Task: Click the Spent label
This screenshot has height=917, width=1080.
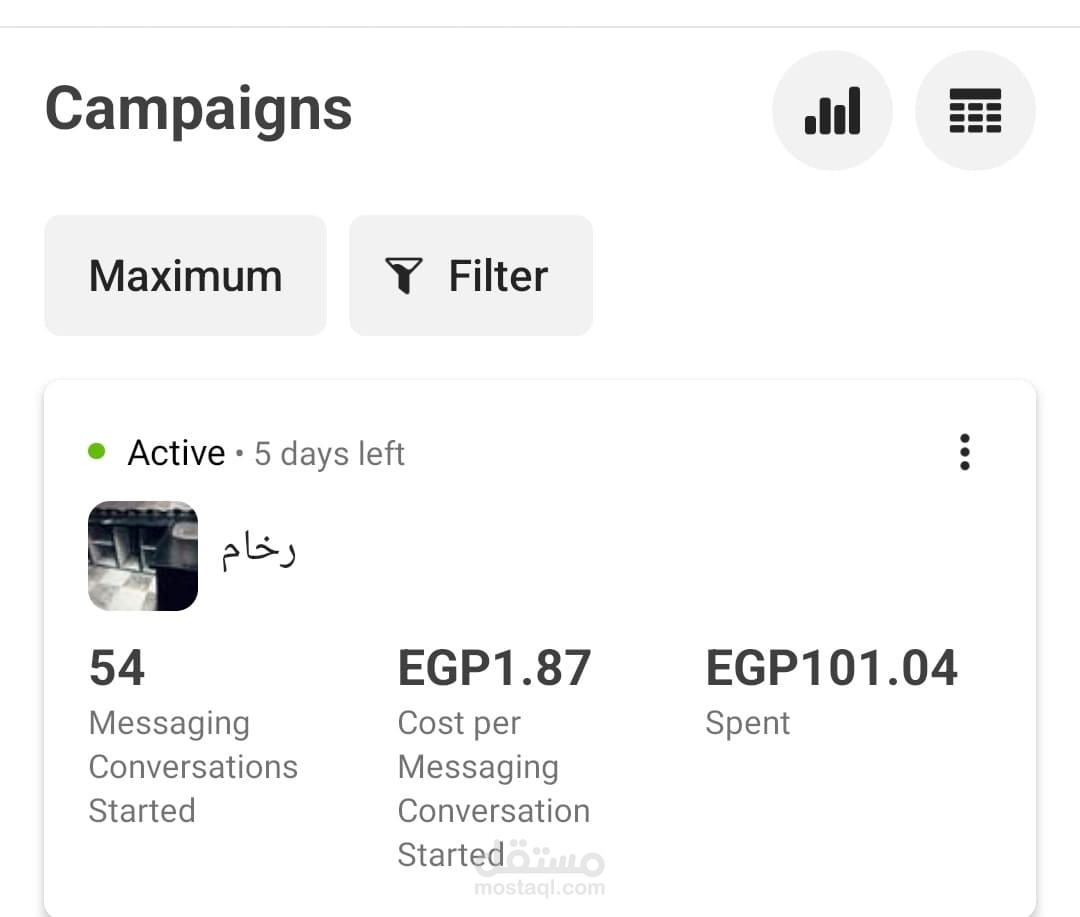Action: [x=747, y=723]
